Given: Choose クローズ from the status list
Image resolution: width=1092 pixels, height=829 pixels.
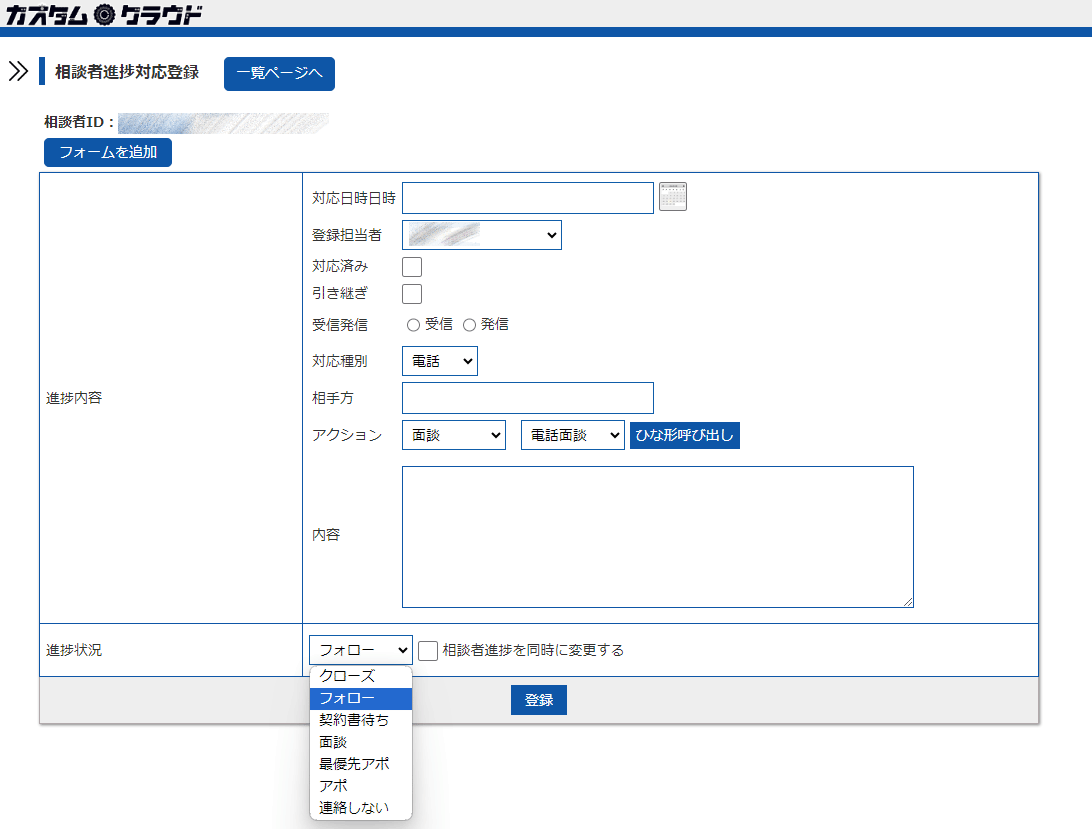Looking at the screenshot, I should [347, 677].
